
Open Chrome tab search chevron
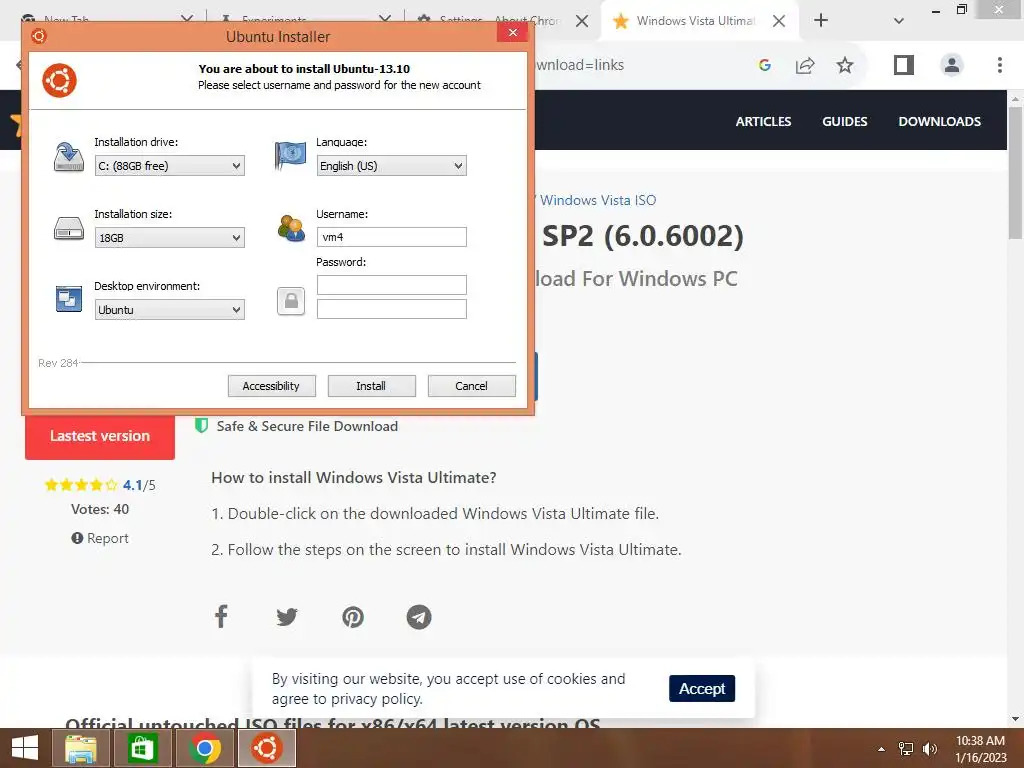pos(899,21)
